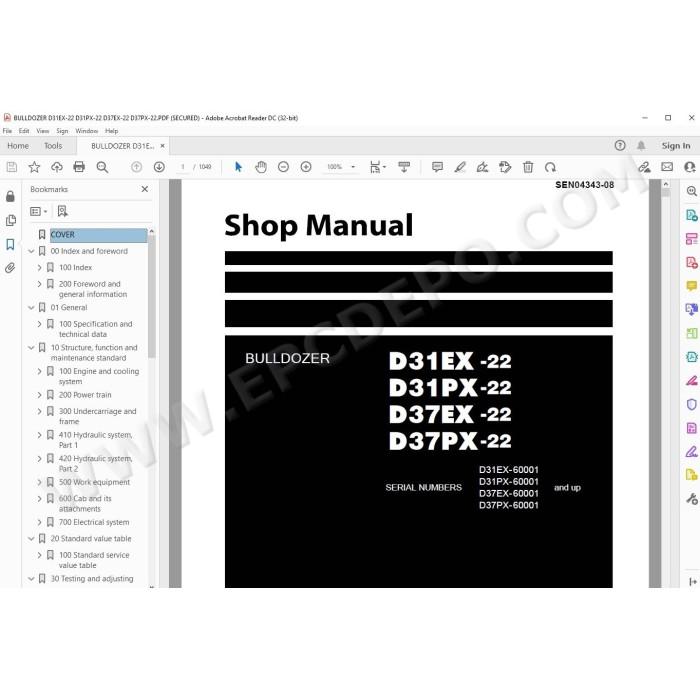Viewport: 700px width, 700px height.
Task: Open the page thumbnails panel icon
Action: coord(10,220)
